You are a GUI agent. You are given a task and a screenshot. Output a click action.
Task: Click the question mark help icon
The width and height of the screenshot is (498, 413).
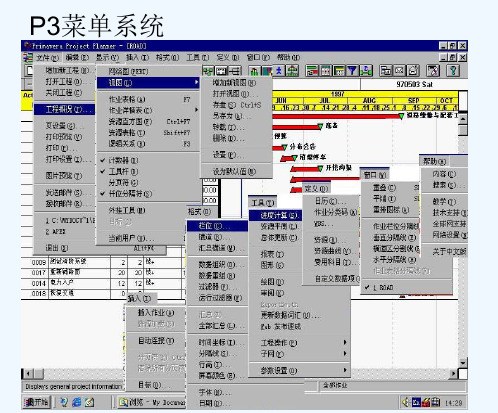click(x=453, y=71)
